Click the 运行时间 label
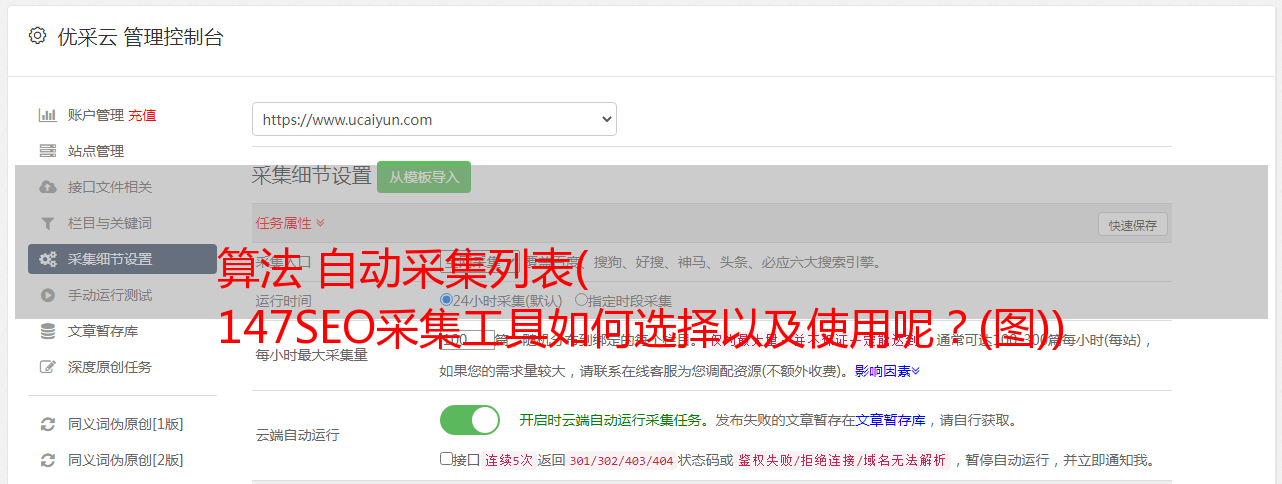 [283, 300]
